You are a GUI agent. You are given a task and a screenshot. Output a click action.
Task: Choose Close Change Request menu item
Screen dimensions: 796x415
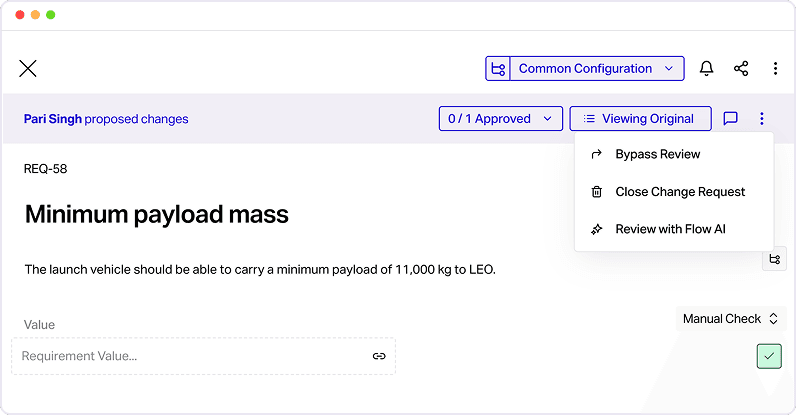click(x=674, y=192)
